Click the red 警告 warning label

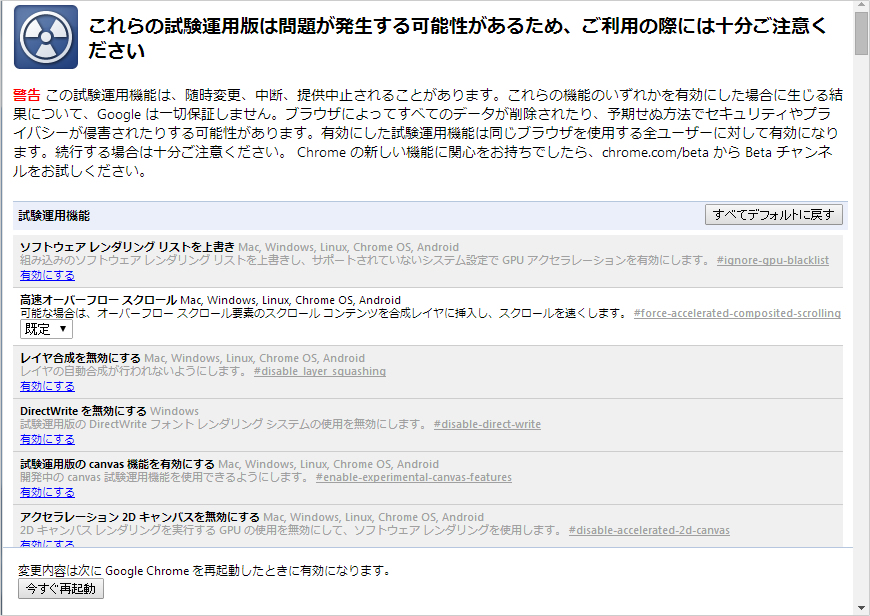point(27,95)
